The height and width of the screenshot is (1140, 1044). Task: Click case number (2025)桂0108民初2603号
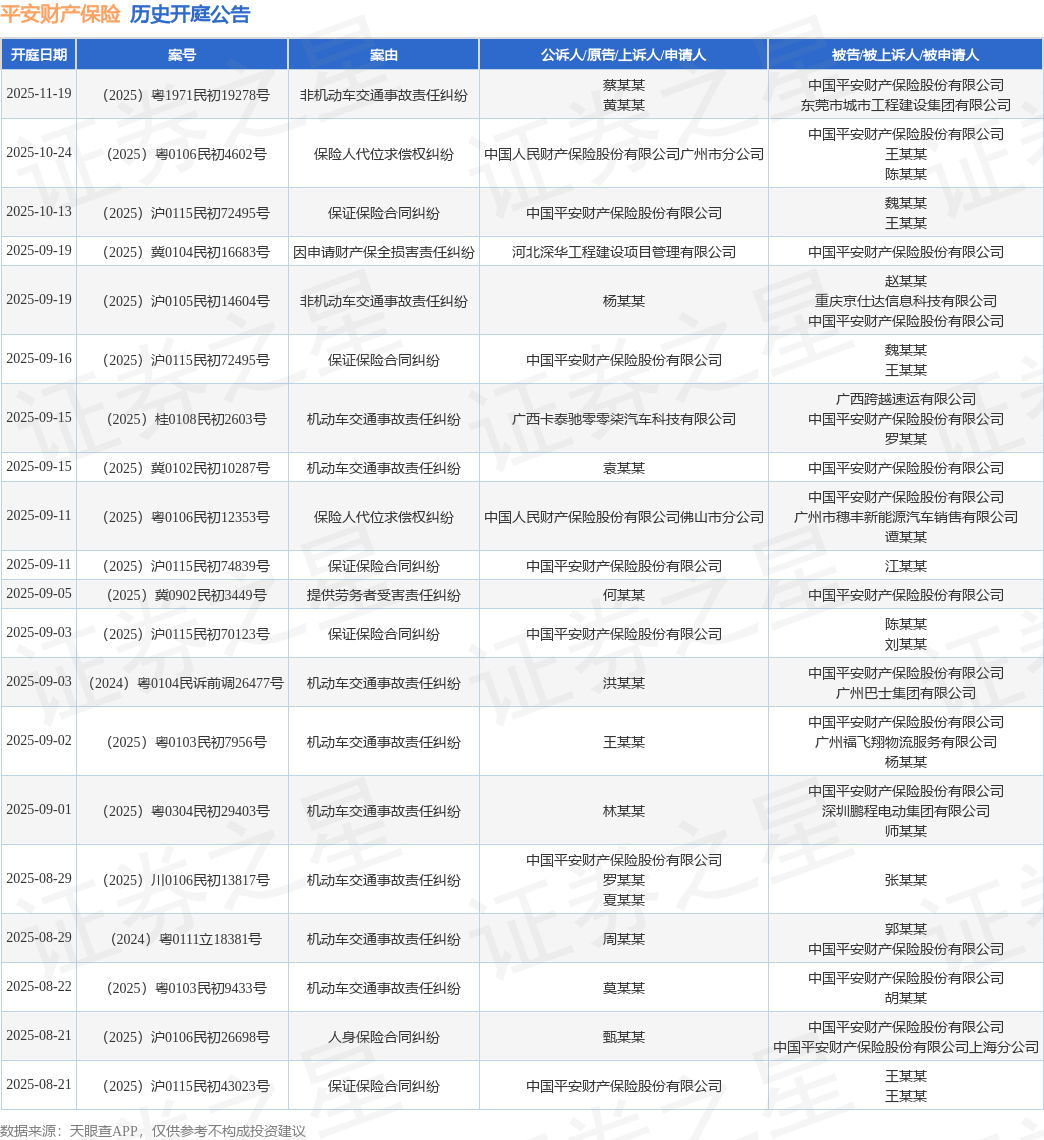pyautogui.click(x=185, y=420)
